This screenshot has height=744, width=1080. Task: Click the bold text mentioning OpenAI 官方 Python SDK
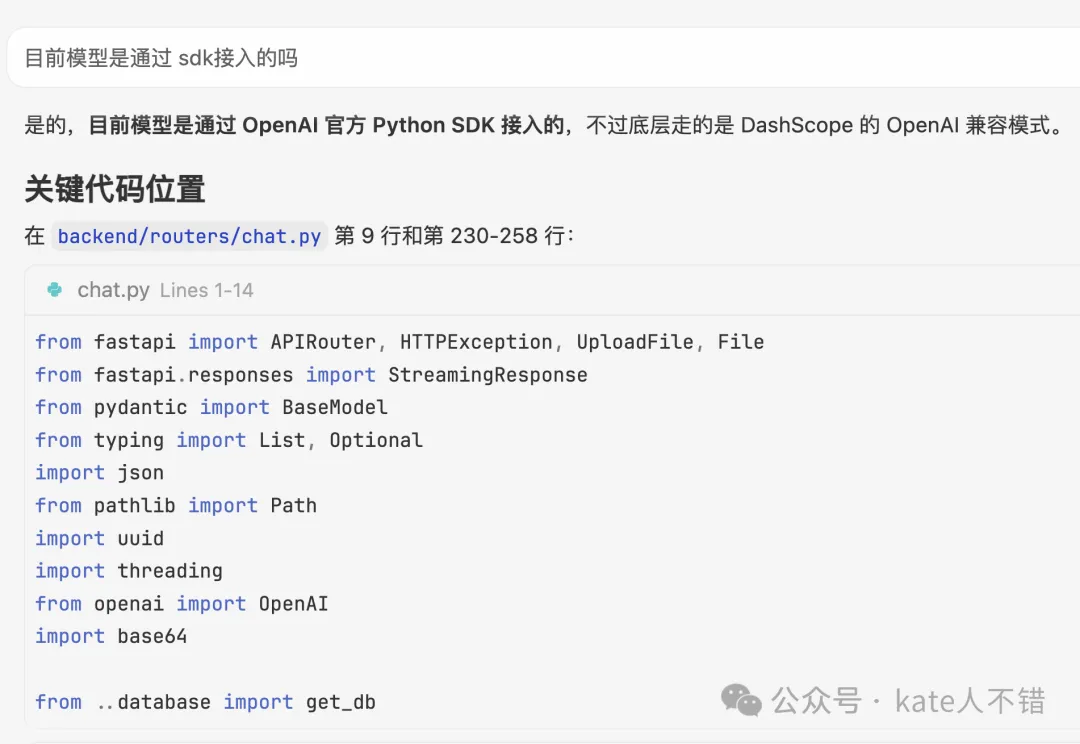tap(326, 125)
